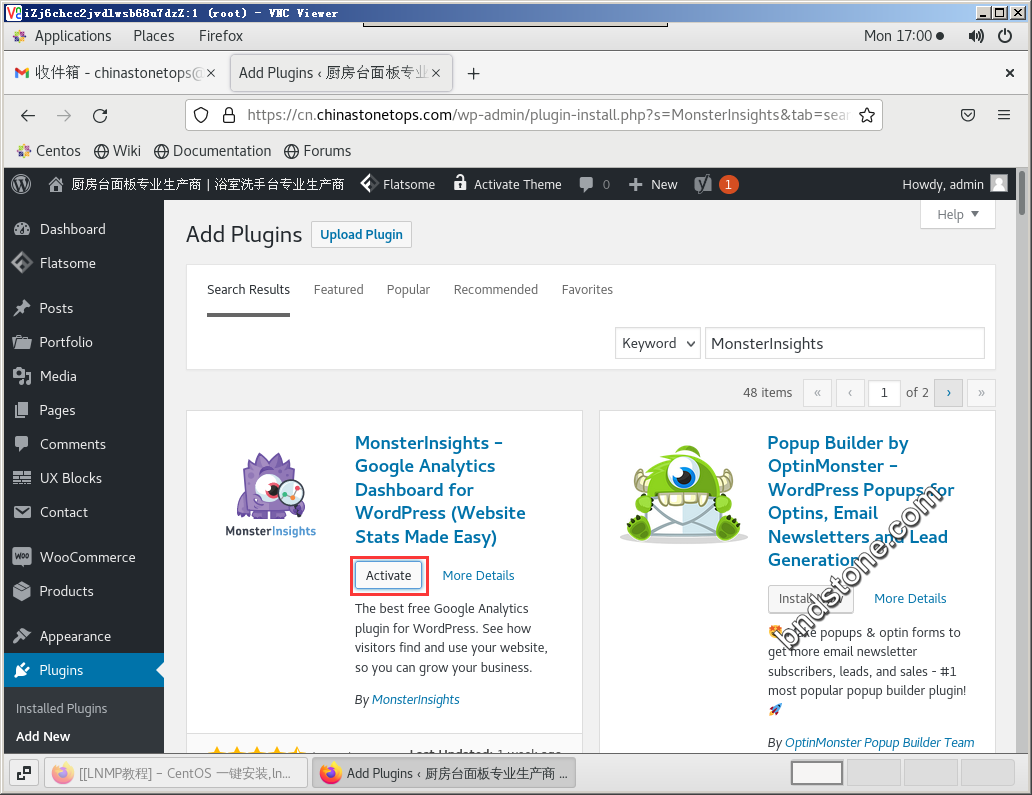Bookmark this page with the star
The width and height of the screenshot is (1032, 795).
867,115
